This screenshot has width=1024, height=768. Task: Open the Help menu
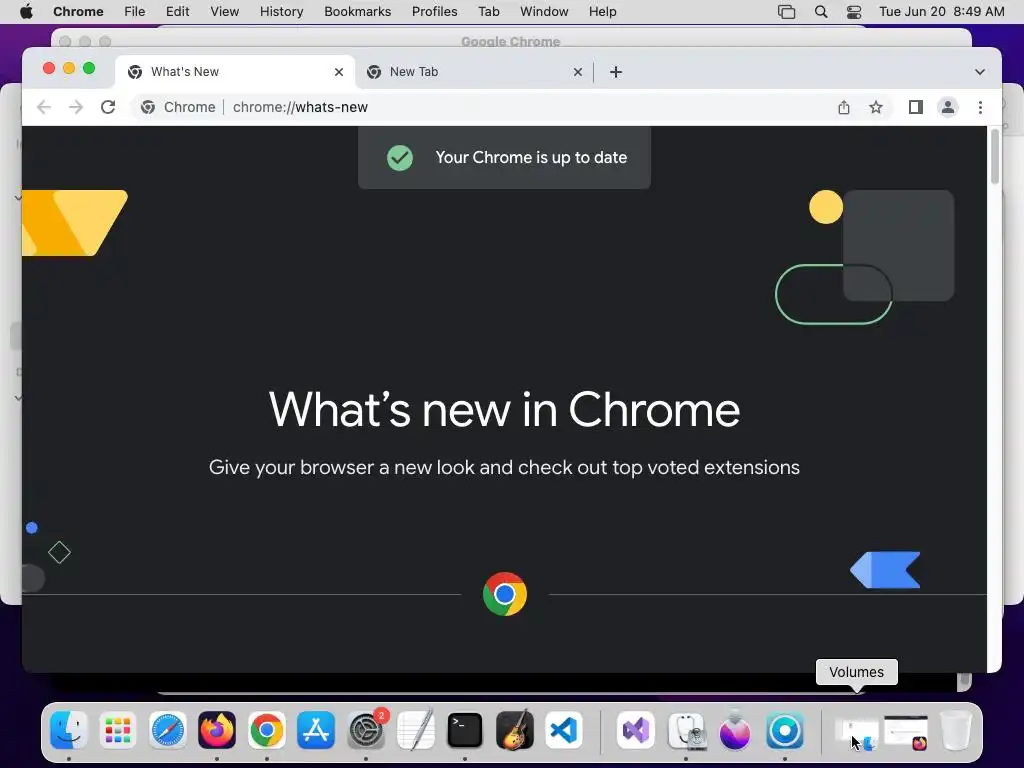[x=602, y=12]
